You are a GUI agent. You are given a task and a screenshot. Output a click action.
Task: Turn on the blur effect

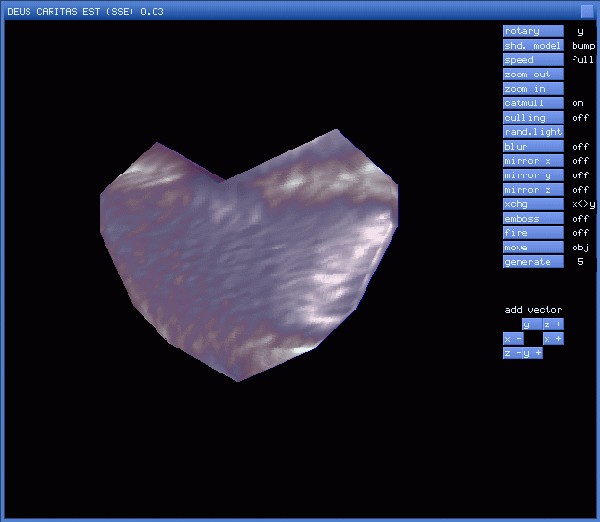[533, 147]
